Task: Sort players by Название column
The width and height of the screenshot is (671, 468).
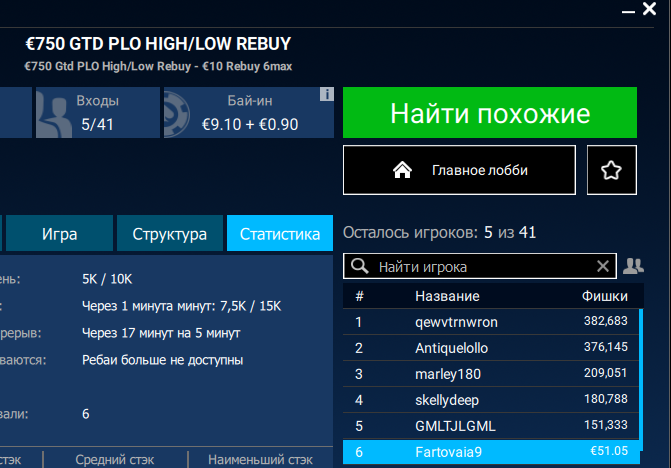Action: point(447,296)
